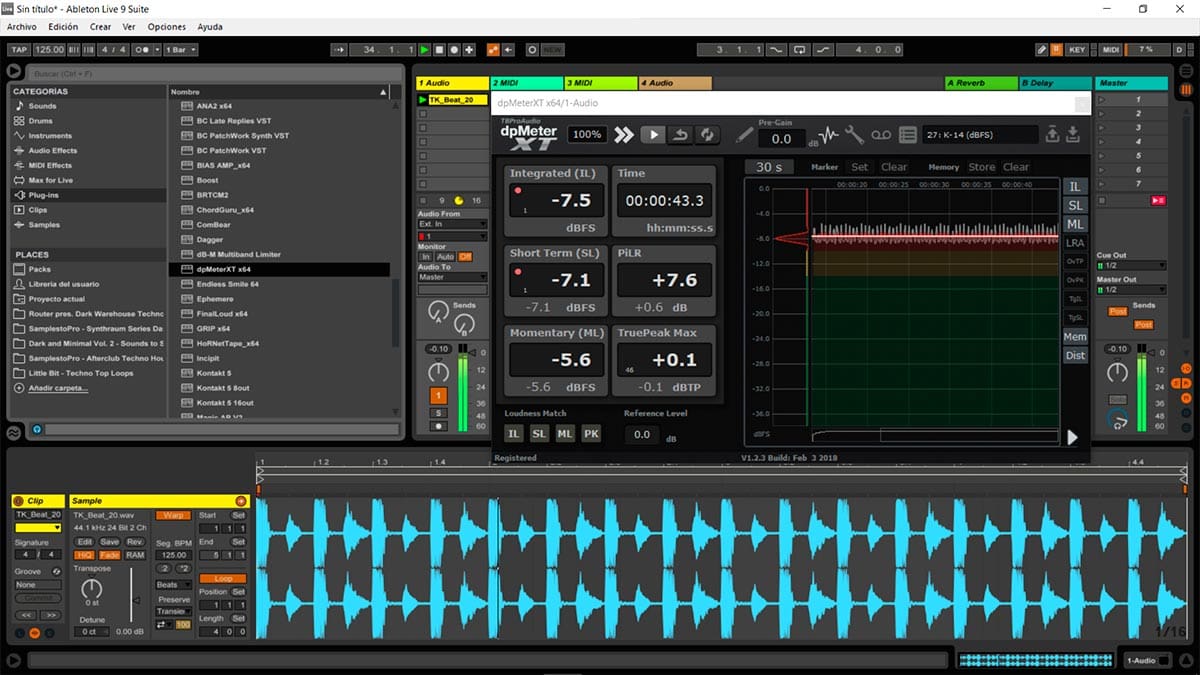Open the Ayuda menu
This screenshot has height=675, width=1200.
(x=210, y=27)
